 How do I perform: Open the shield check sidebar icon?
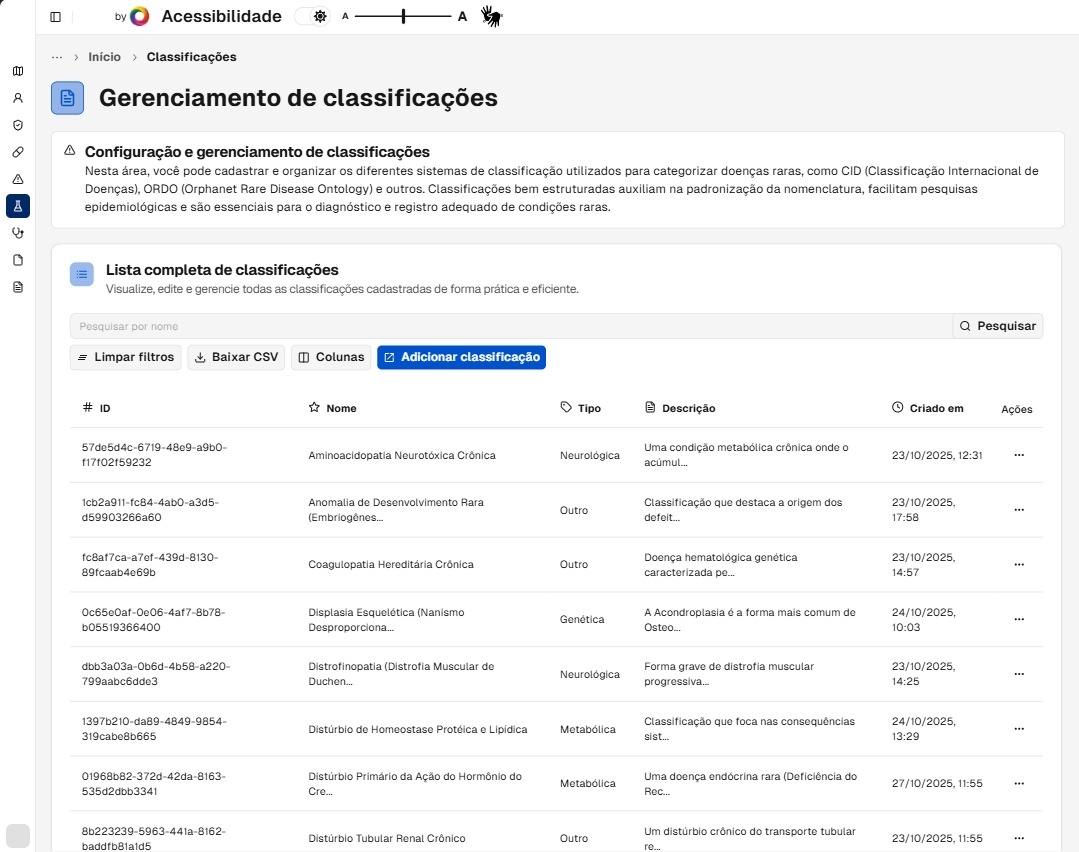coord(17,125)
